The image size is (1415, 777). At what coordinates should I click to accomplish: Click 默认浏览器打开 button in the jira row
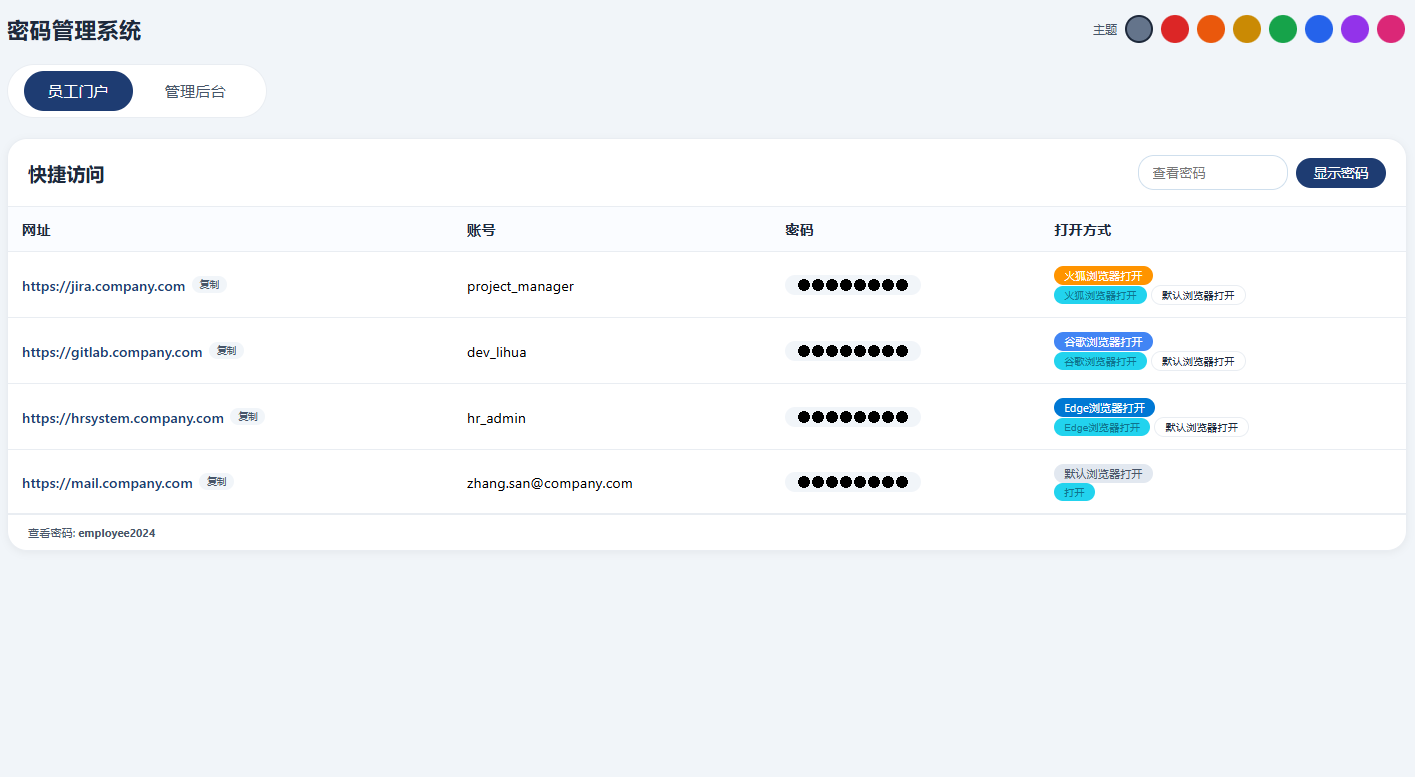1198,295
